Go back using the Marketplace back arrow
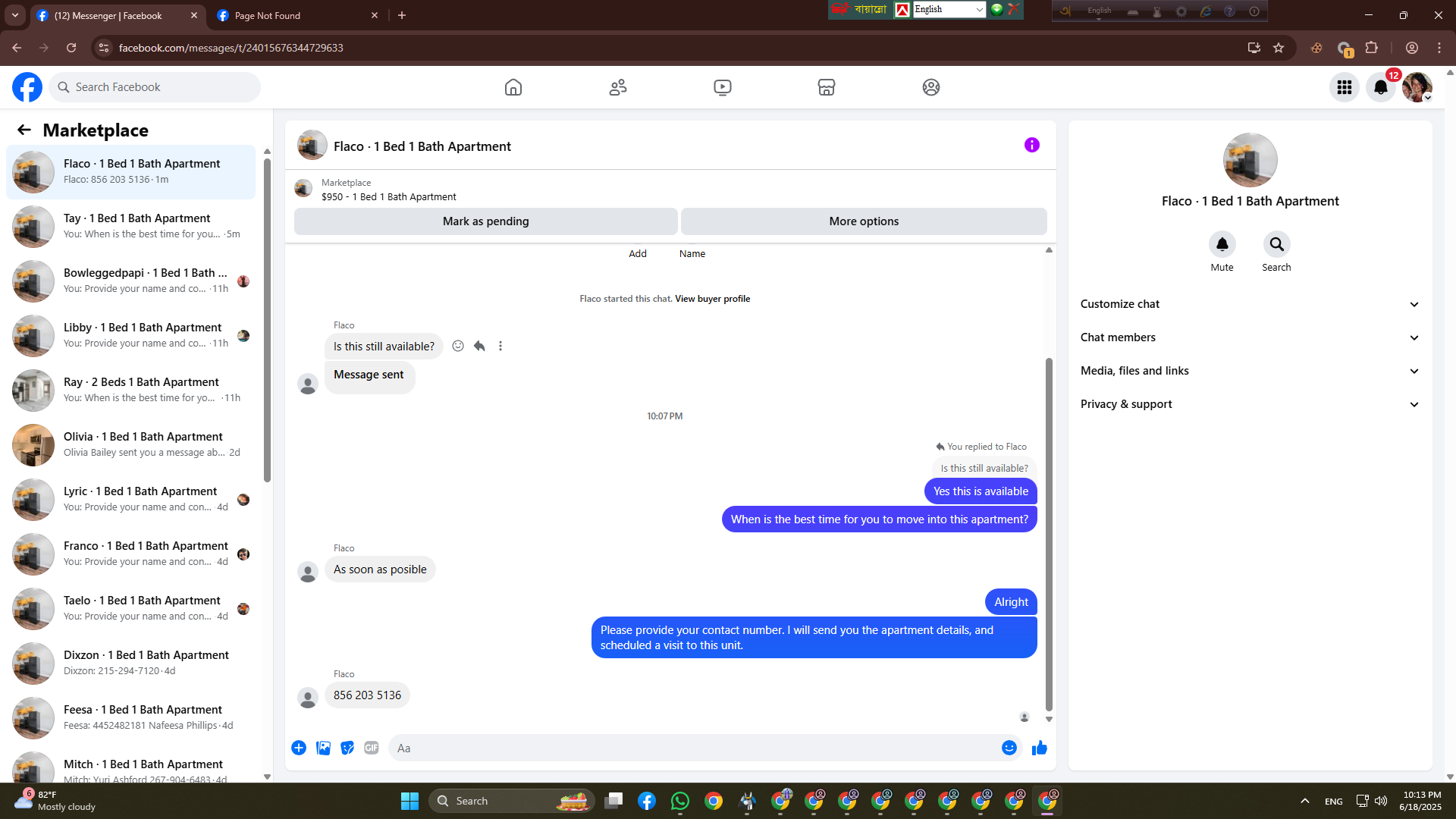 coord(24,130)
